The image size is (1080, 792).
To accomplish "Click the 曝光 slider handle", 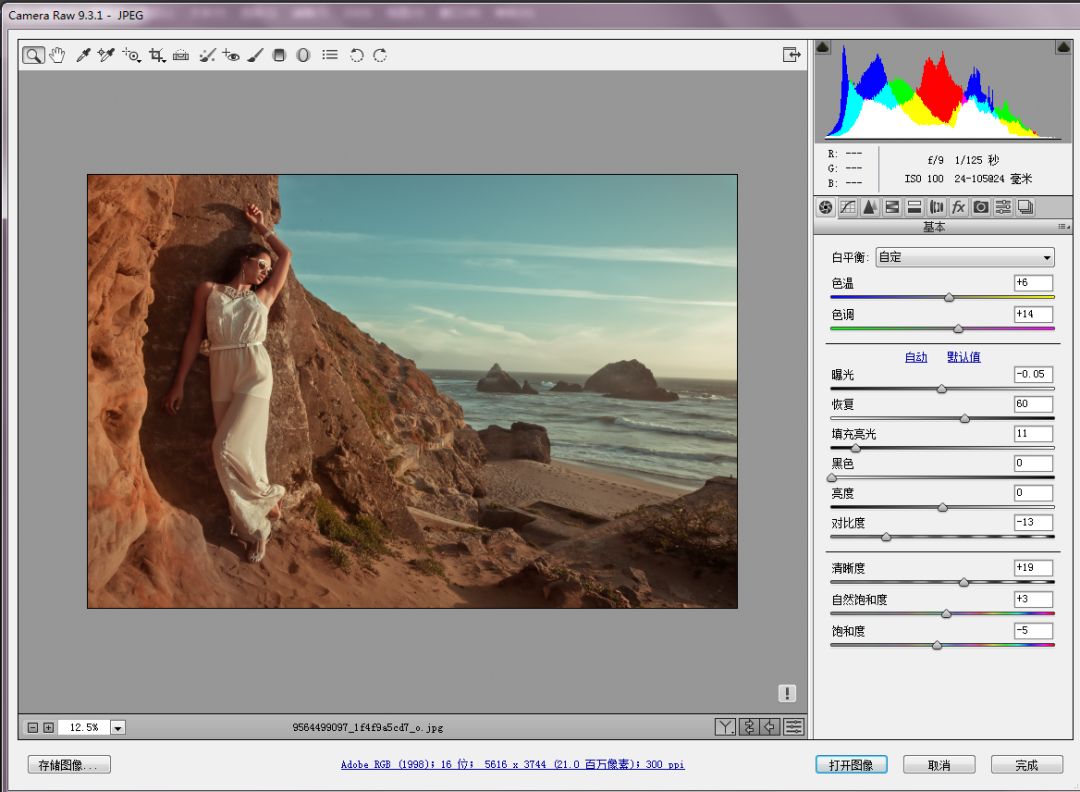I will click(x=941, y=389).
